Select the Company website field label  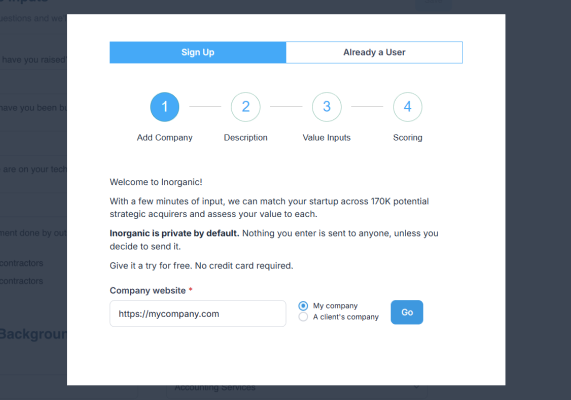coord(147,291)
